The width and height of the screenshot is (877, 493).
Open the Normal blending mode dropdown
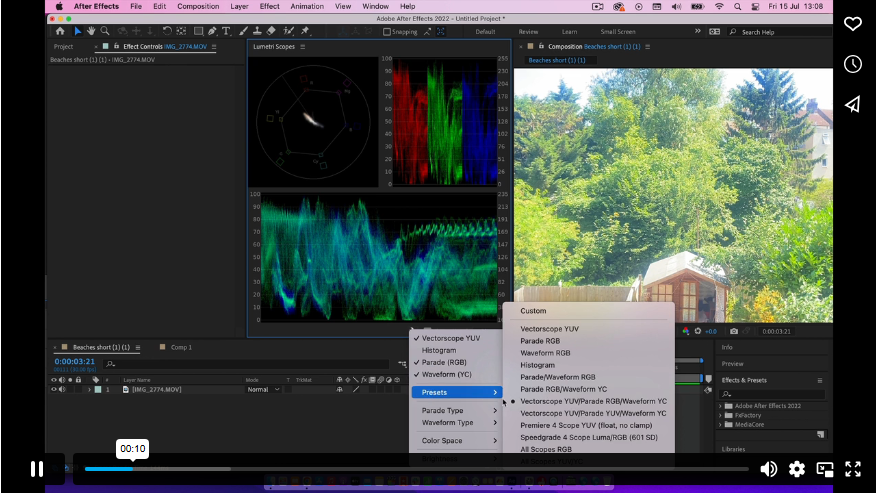[x=263, y=389]
